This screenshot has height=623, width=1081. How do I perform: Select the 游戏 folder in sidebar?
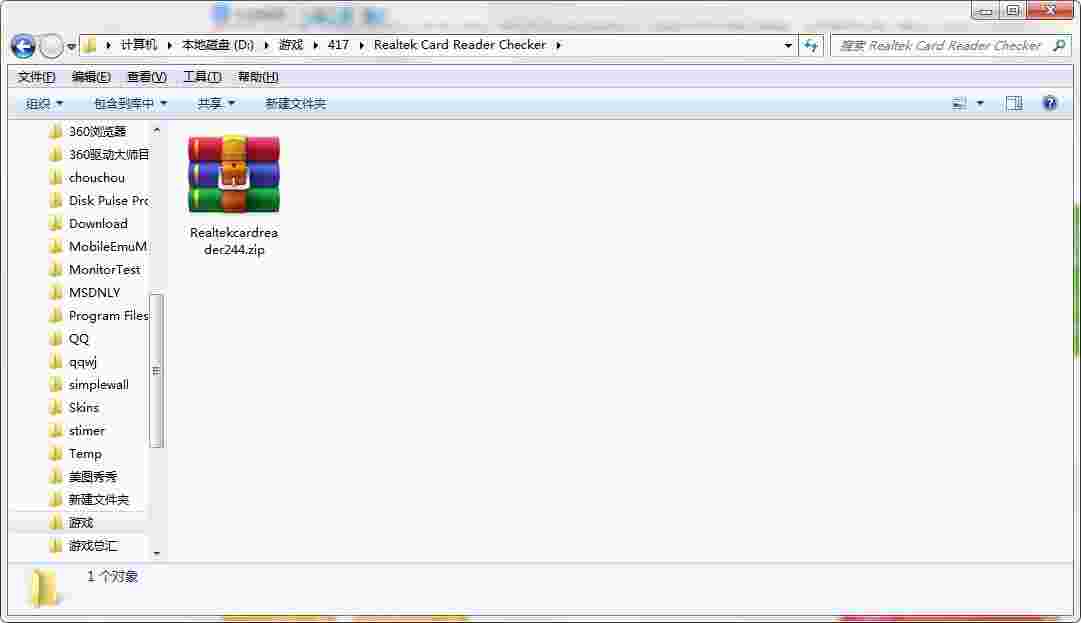tap(82, 522)
